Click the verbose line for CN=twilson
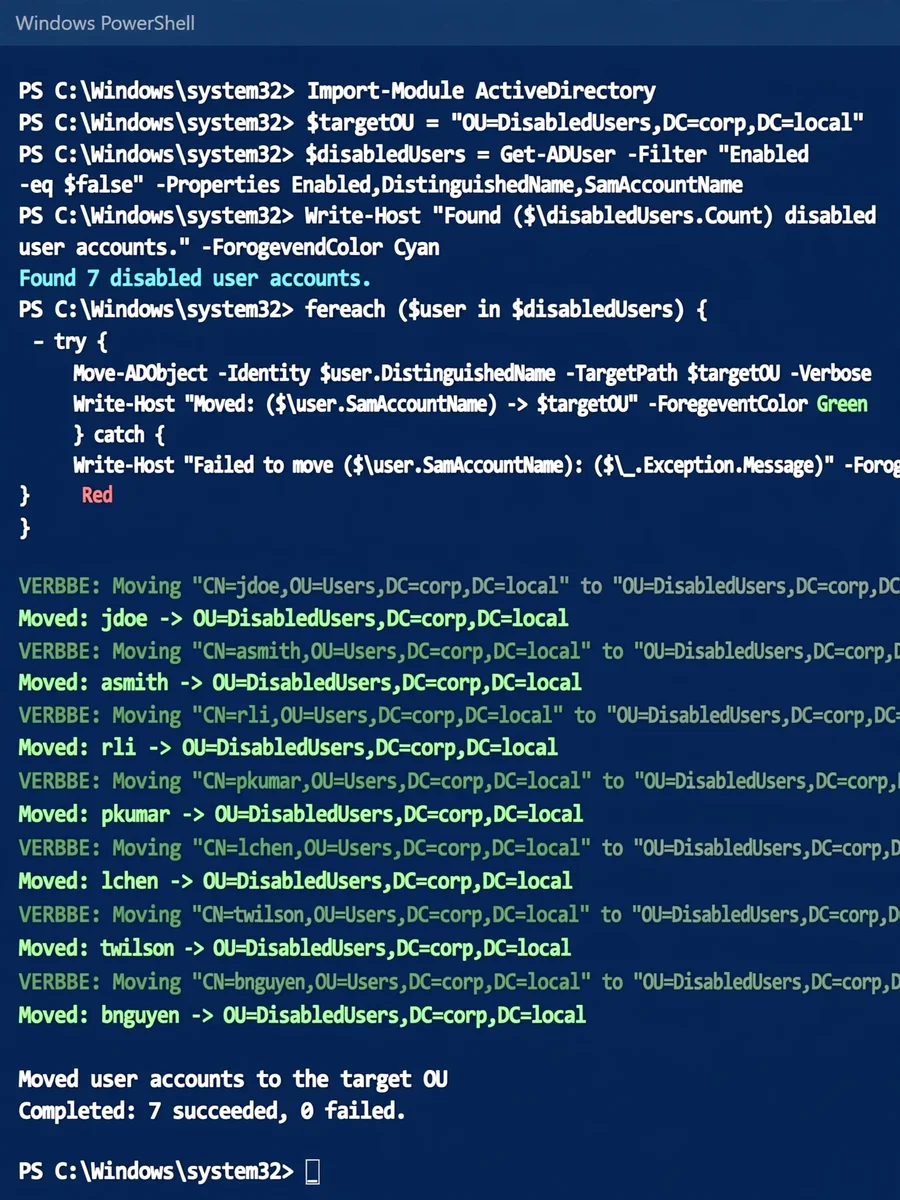The image size is (900, 1200). click(x=459, y=914)
